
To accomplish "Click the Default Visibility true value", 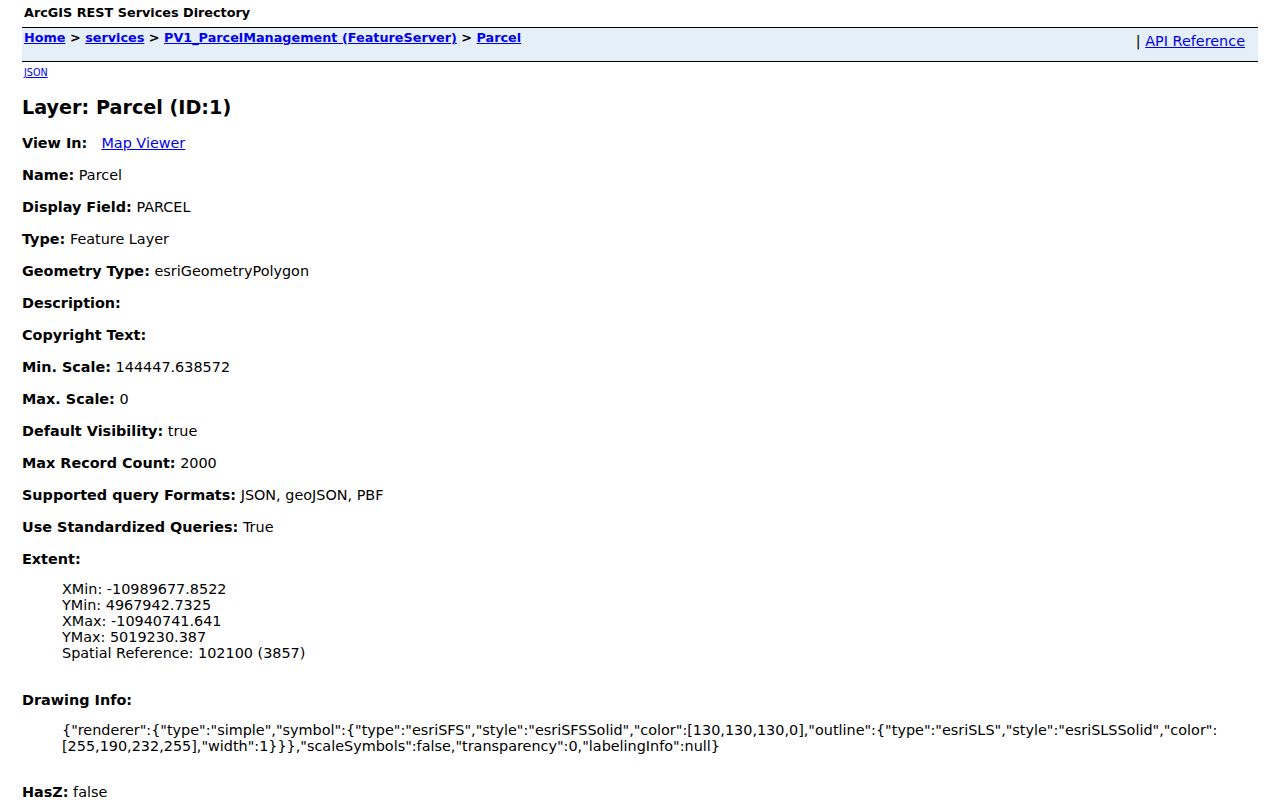I will pos(182,431).
